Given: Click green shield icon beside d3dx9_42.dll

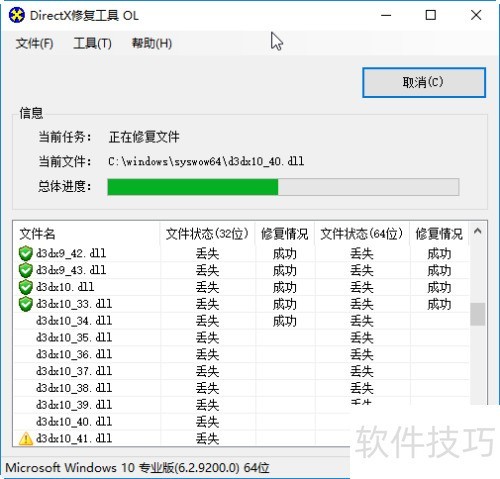Looking at the screenshot, I should (x=26, y=253).
